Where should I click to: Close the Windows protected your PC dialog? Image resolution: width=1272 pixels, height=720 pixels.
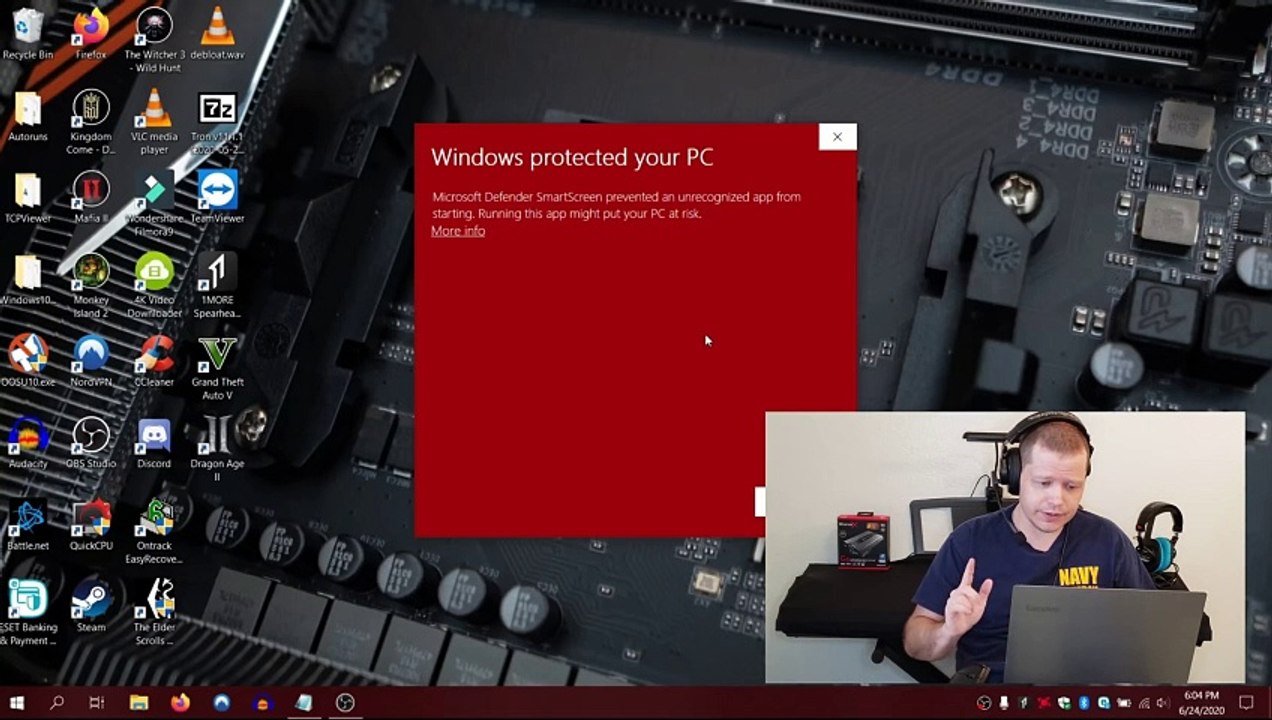click(837, 137)
